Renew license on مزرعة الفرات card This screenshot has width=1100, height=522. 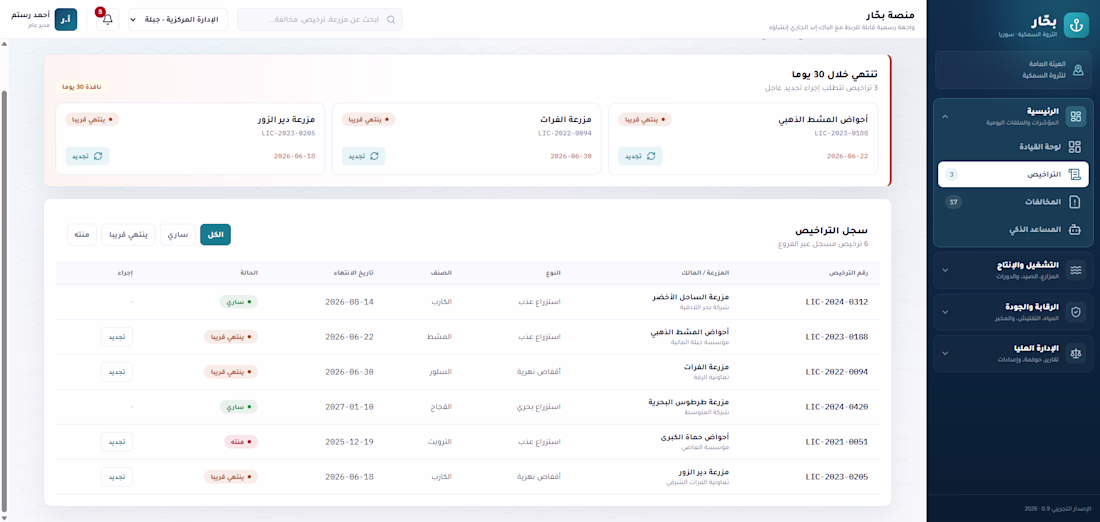tap(363, 156)
